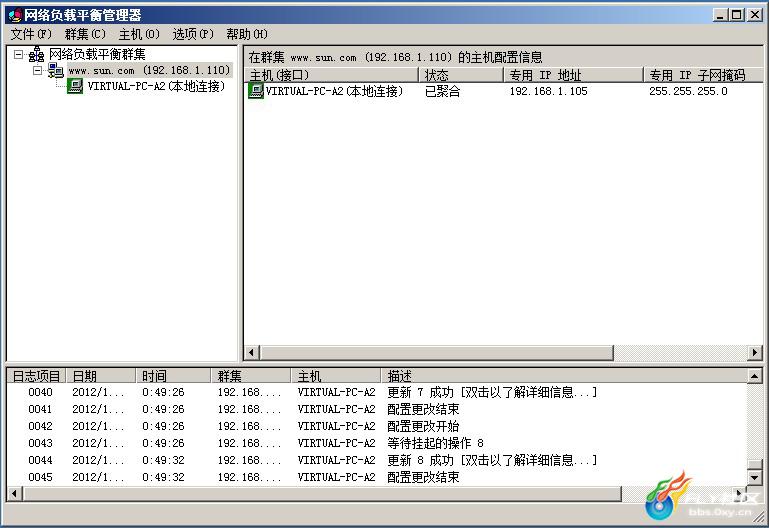Open the 文件(F) menu
Viewport: 769px width, 528px height.
pos(31,34)
